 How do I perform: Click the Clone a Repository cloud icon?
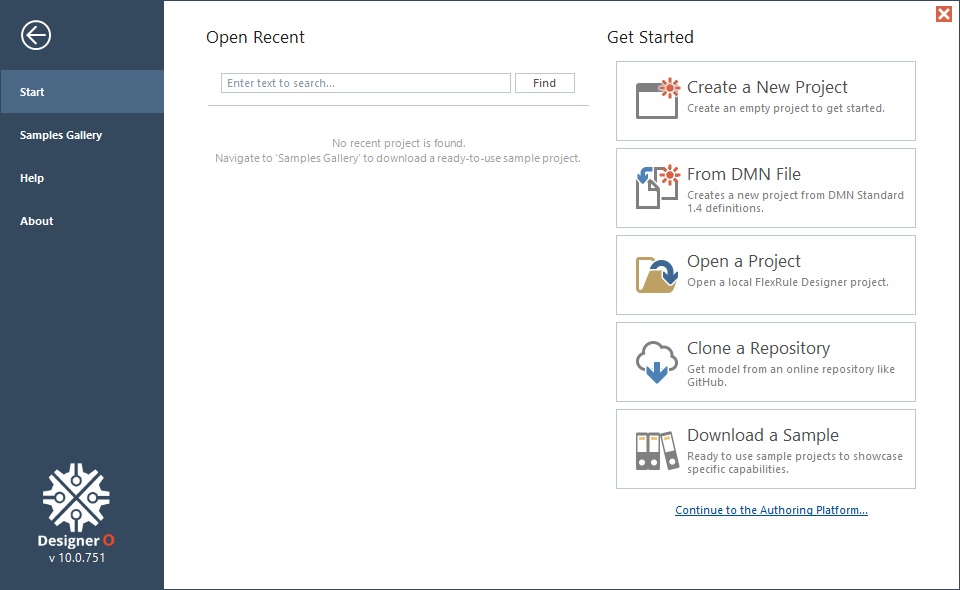tap(657, 362)
